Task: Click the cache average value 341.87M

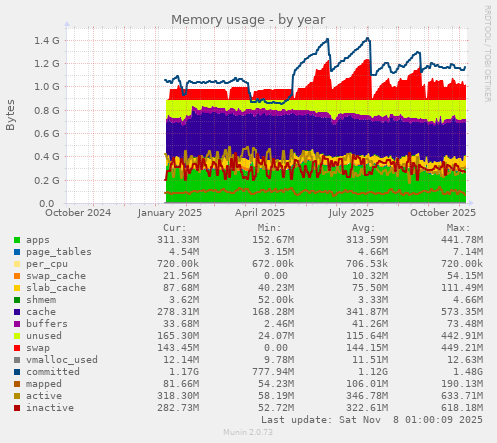Action: (x=367, y=312)
